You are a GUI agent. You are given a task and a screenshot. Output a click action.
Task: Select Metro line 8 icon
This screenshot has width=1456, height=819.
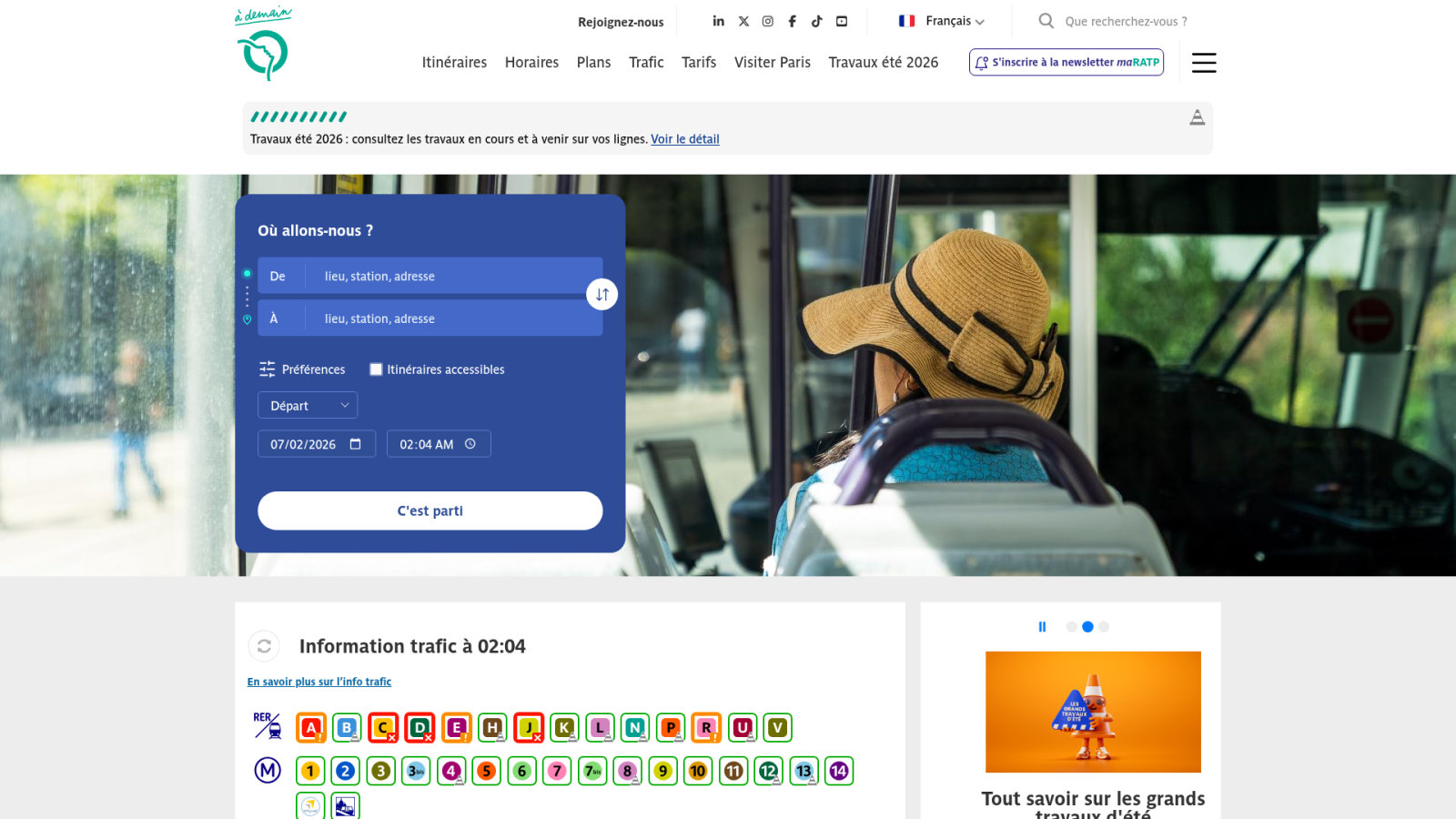coord(627,771)
